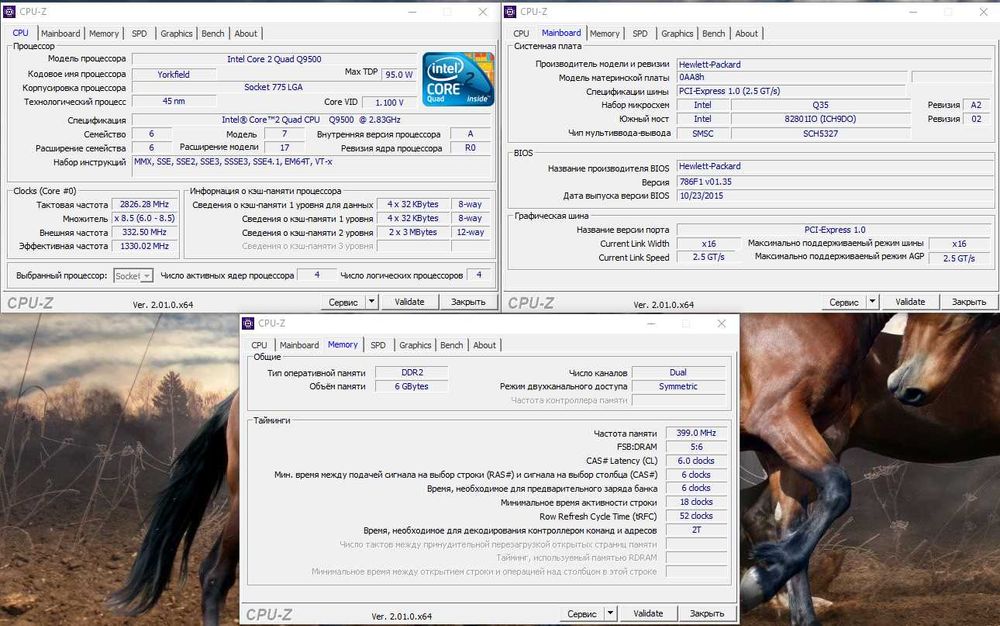Image resolution: width=1000 pixels, height=626 pixels.
Task: Click the 399.0 MHz DRAM frequency value
Action: pyautogui.click(x=696, y=433)
